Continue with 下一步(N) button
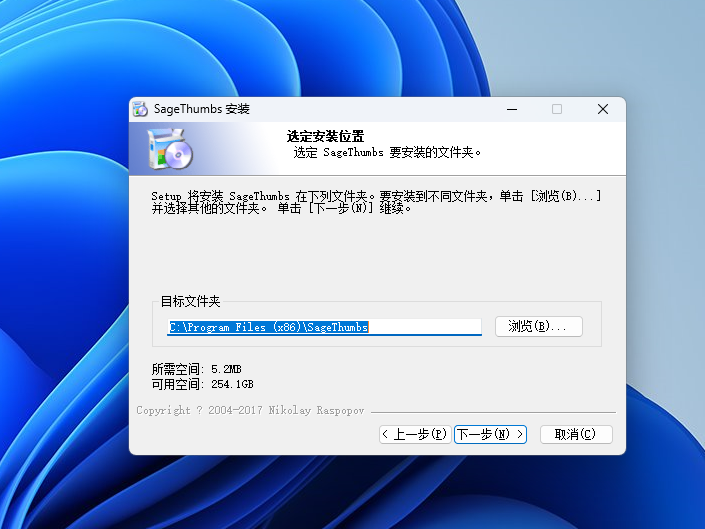This screenshot has width=705, height=529. tap(490, 434)
